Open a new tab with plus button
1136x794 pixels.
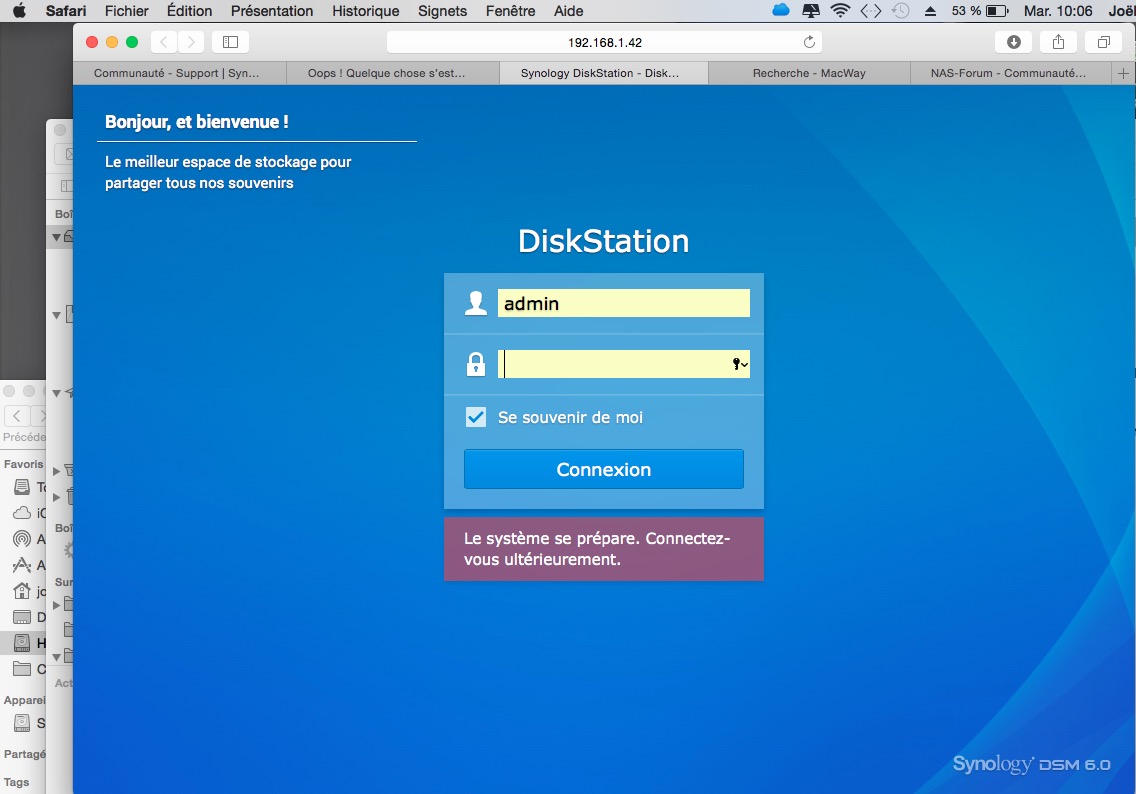tap(1123, 73)
